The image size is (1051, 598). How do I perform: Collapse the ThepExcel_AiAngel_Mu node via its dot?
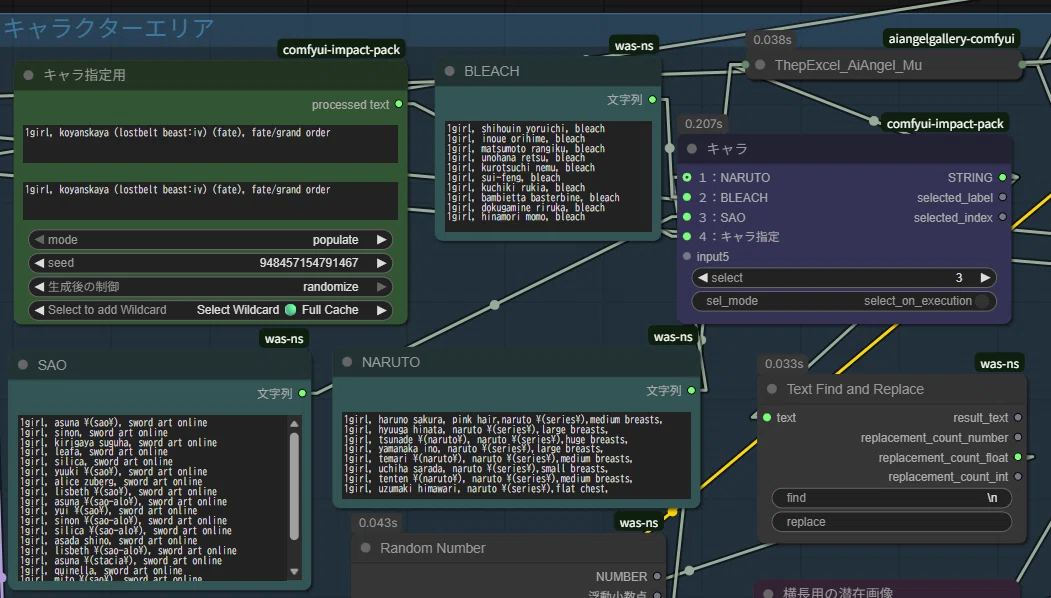point(760,65)
